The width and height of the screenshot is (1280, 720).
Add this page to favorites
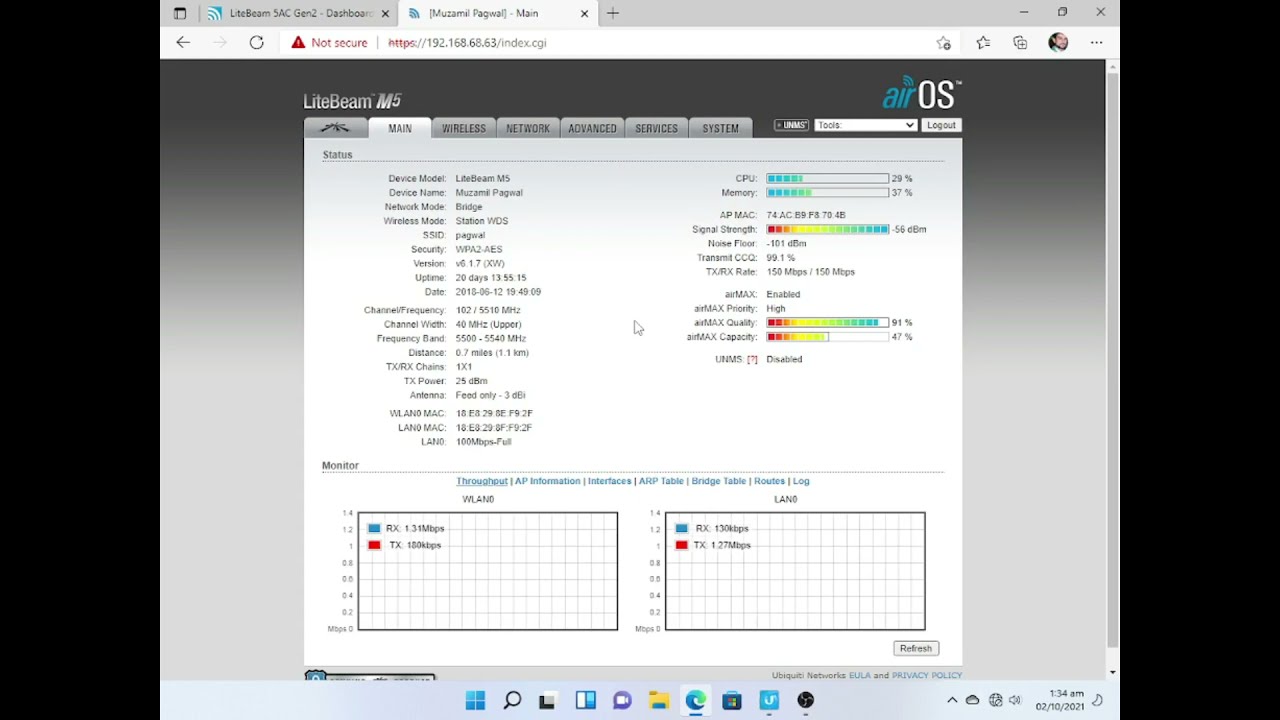943,42
